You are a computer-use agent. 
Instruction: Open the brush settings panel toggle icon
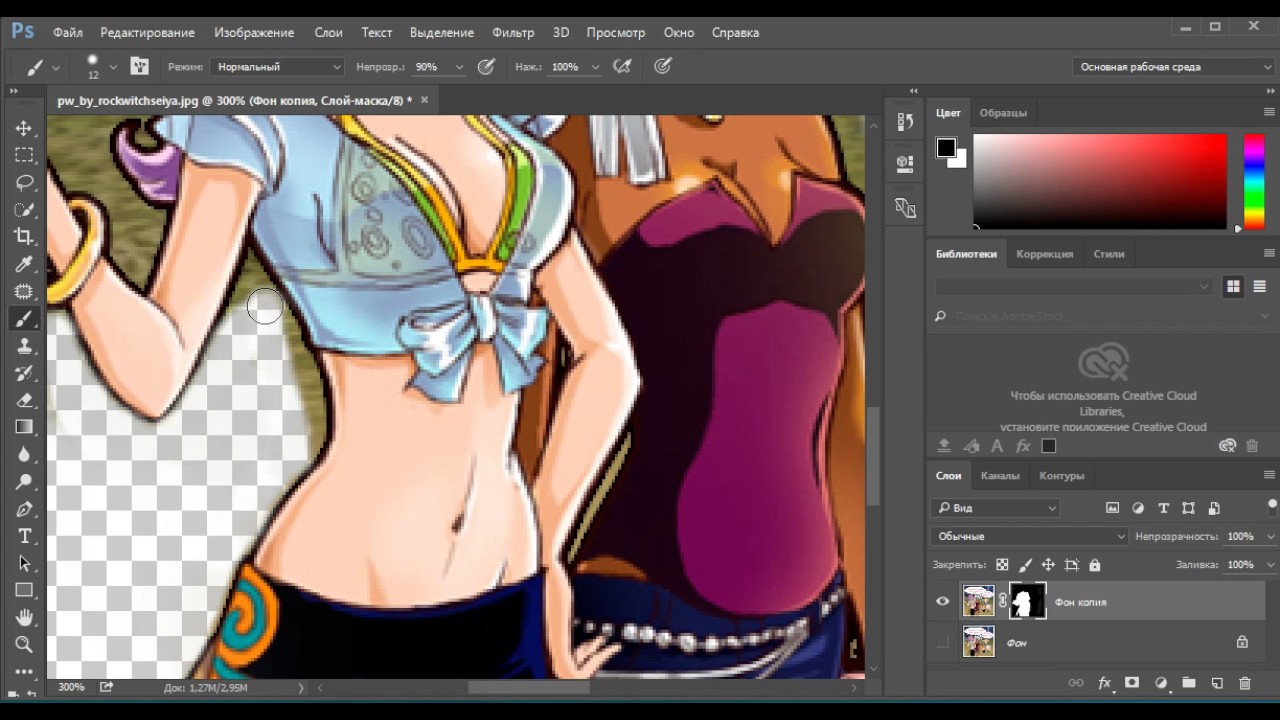pos(139,67)
